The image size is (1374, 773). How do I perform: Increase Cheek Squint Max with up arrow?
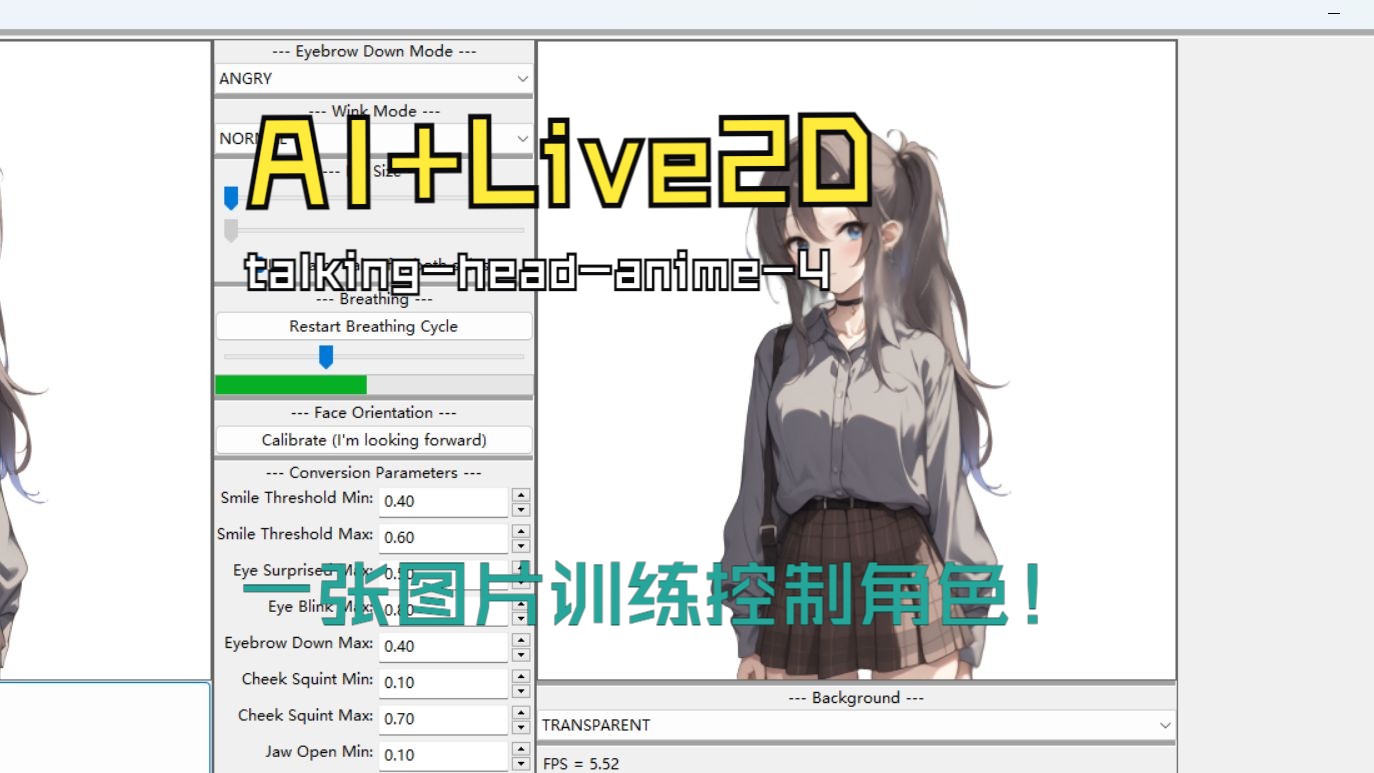[x=520, y=711]
